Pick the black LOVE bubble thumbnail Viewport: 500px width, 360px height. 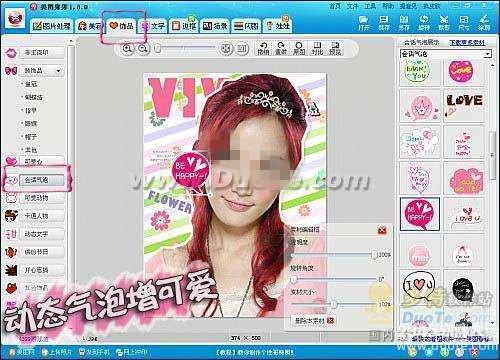pyautogui.click(x=464, y=106)
